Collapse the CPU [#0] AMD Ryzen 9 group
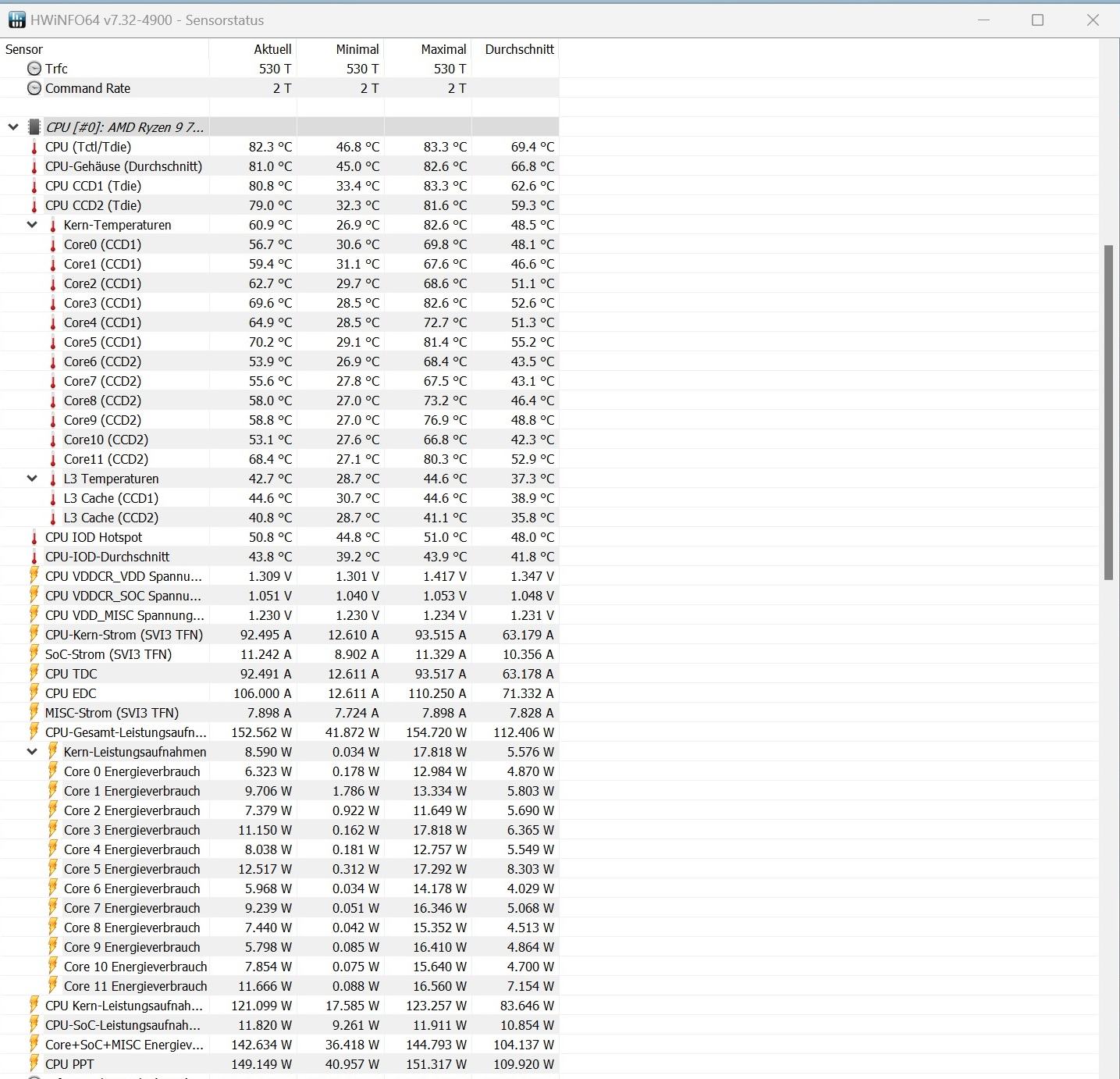 13,126
